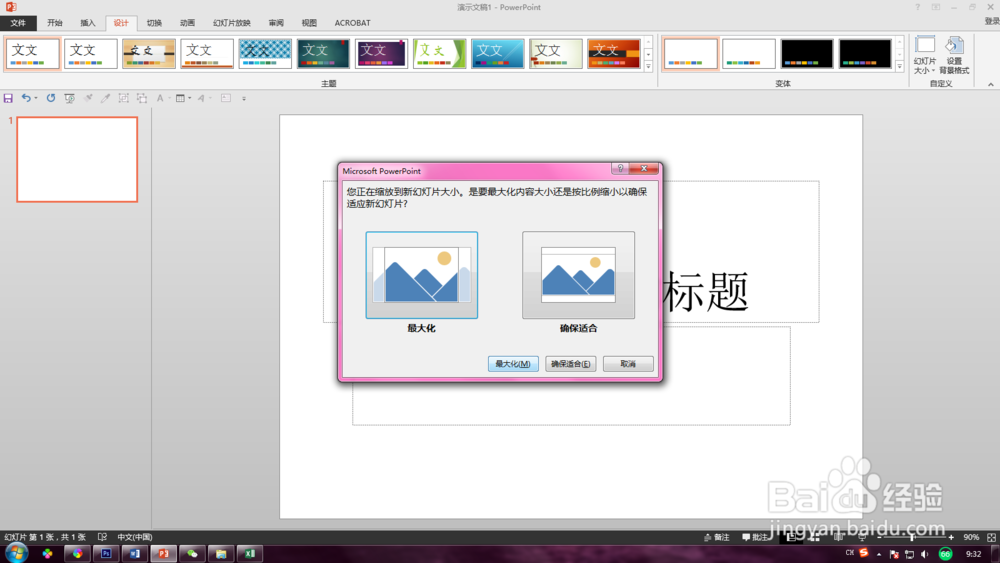Select the green arrow theme thumbnail
This screenshot has width=1000, height=563.
(439, 54)
